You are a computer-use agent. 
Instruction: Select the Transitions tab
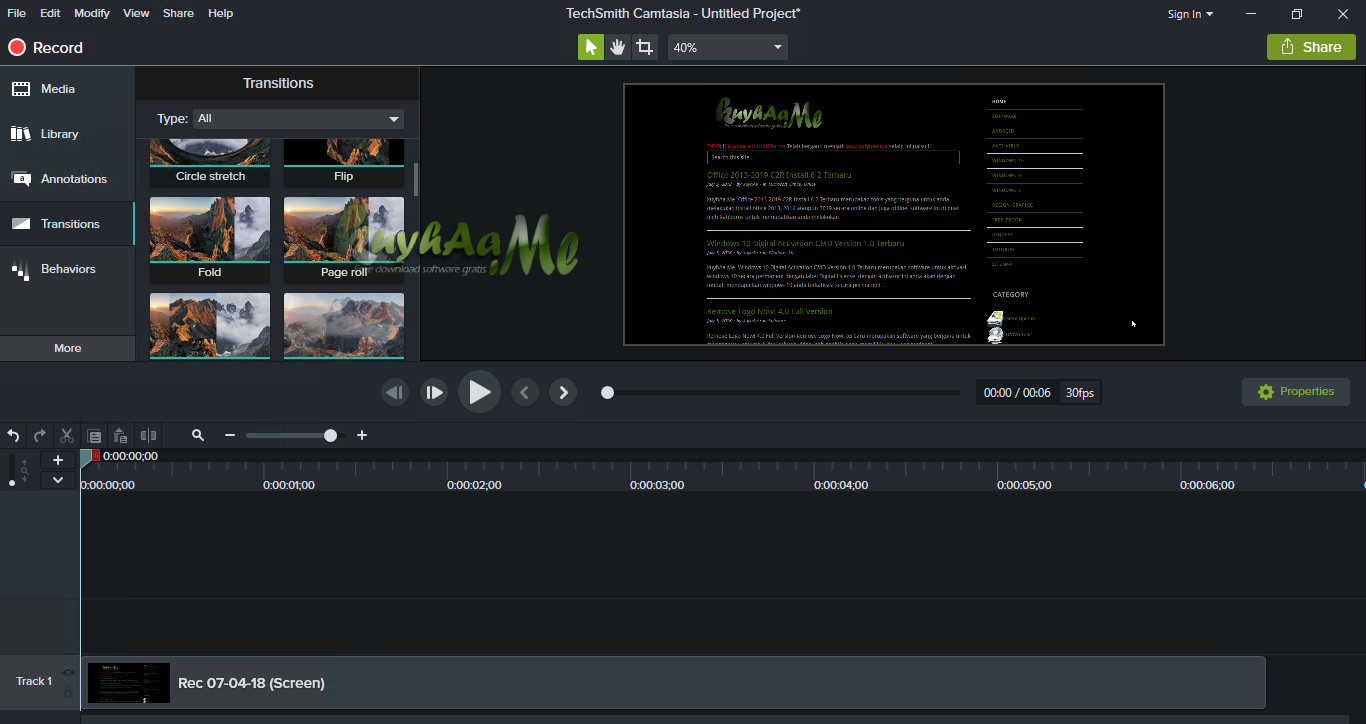click(x=67, y=224)
